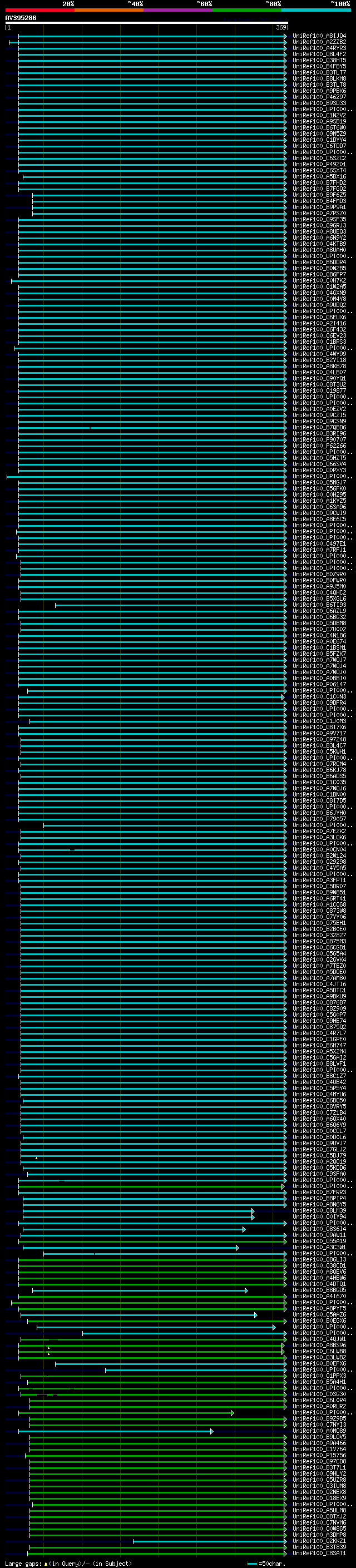Click the UniRef100_Q6F432 label
The height and width of the screenshot is (1568, 356).
tap(319, 330)
